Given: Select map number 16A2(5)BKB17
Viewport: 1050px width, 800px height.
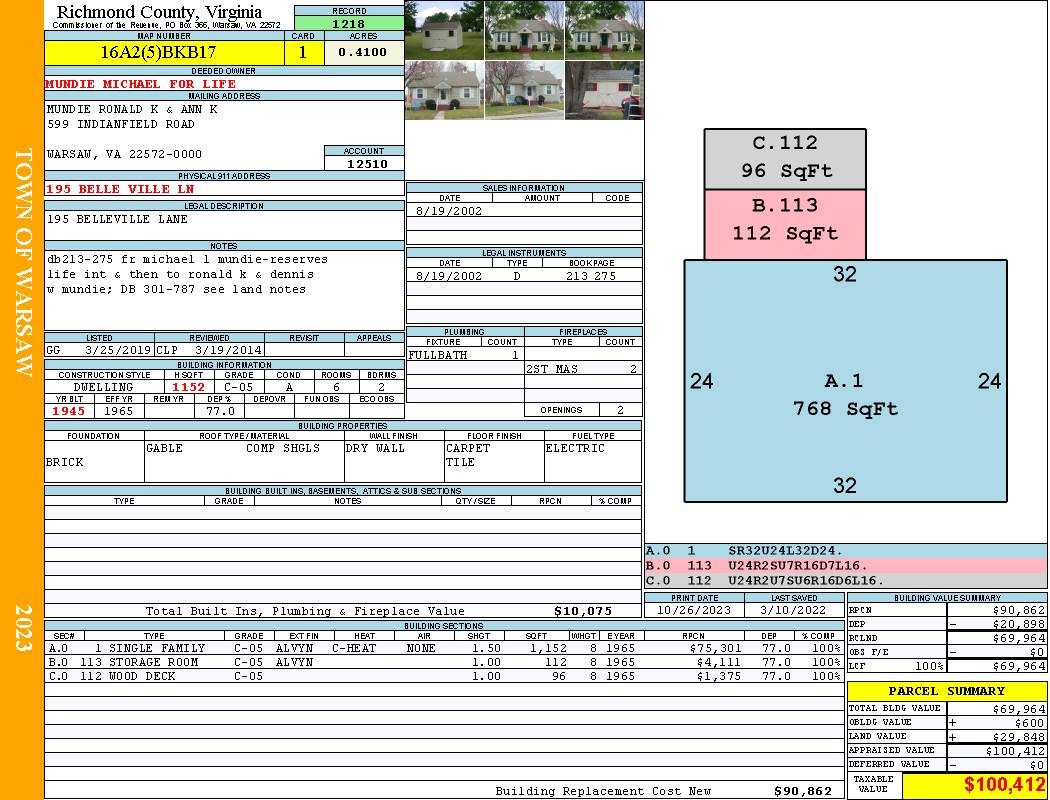Looking at the screenshot, I should coord(158,52).
